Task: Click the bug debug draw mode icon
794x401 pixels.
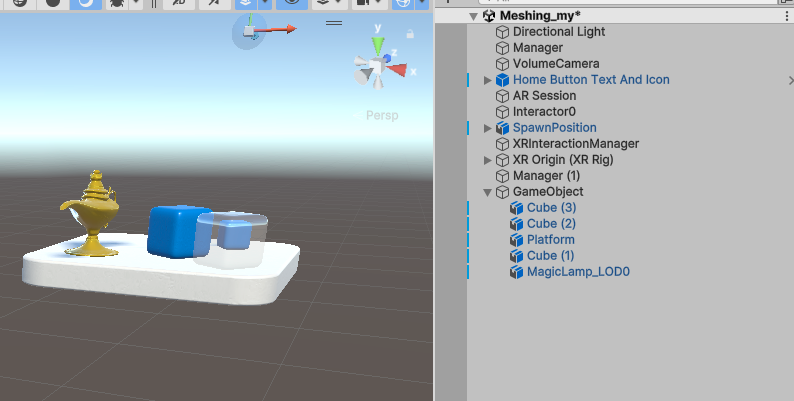Action: tap(117, 3)
